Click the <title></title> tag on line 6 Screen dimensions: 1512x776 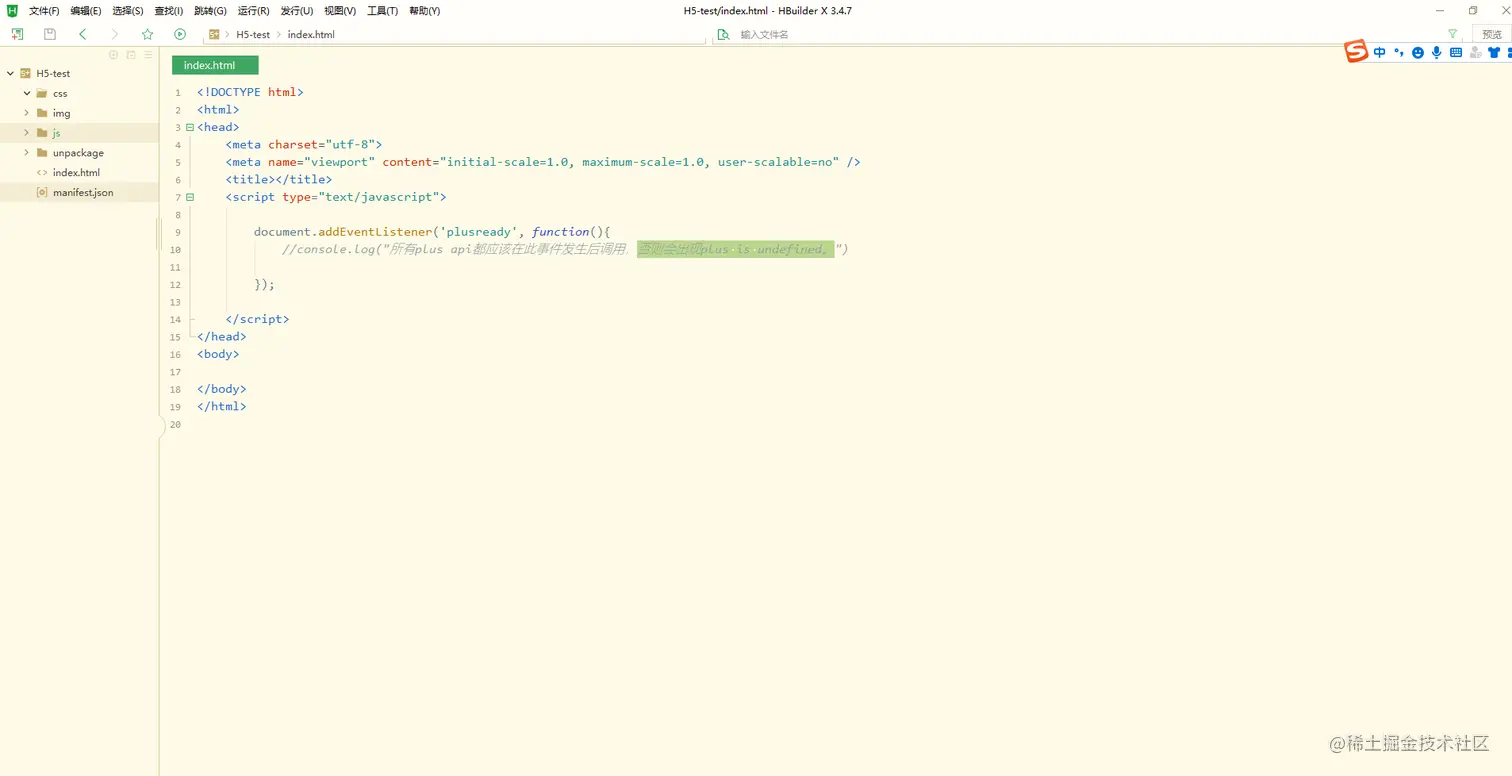279,180
